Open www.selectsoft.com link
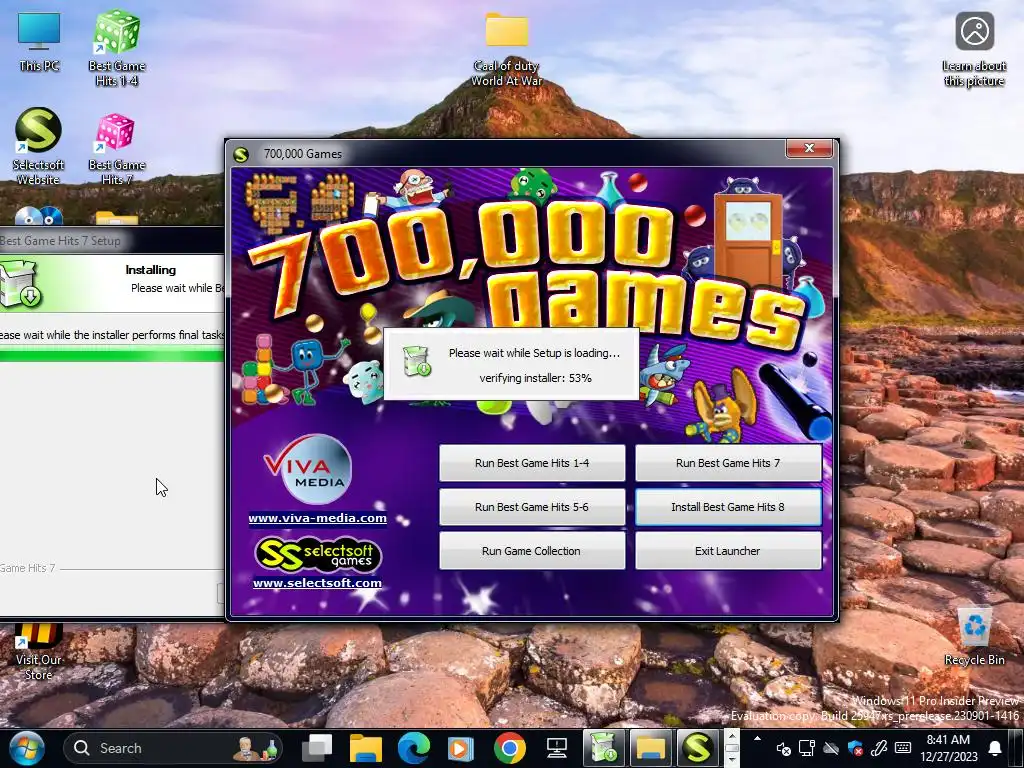The height and width of the screenshot is (768, 1024). pyautogui.click(x=317, y=583)
